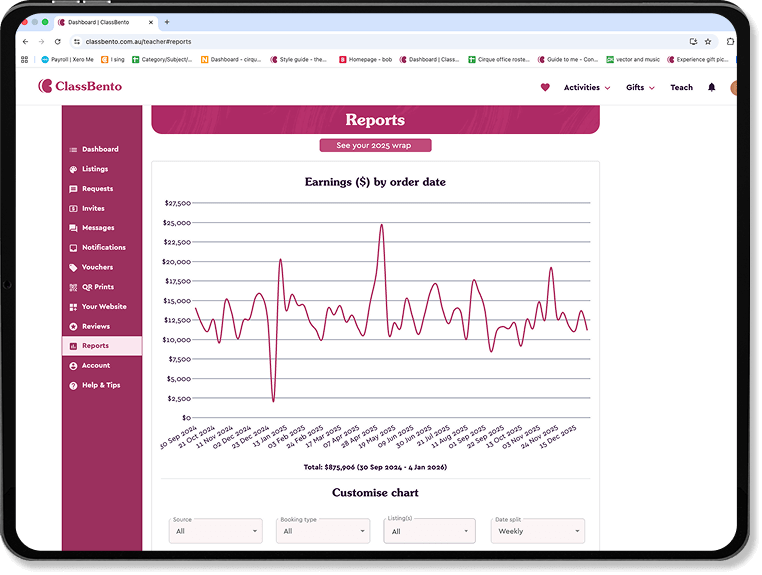Screen dimensions: 762x575
Task: Click the Your Website grid icon
Action: tap(73, 307)
